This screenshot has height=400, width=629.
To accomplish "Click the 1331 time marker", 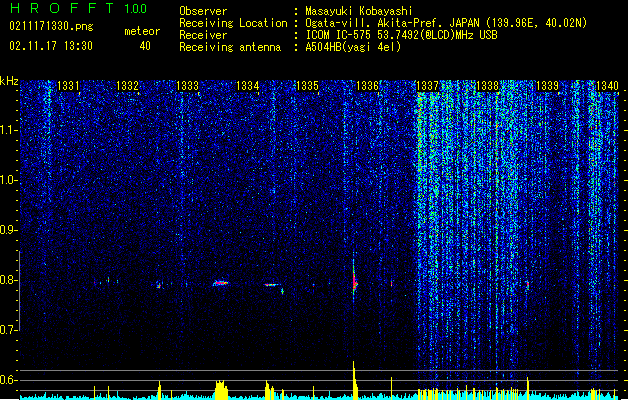I will point(68,86).
